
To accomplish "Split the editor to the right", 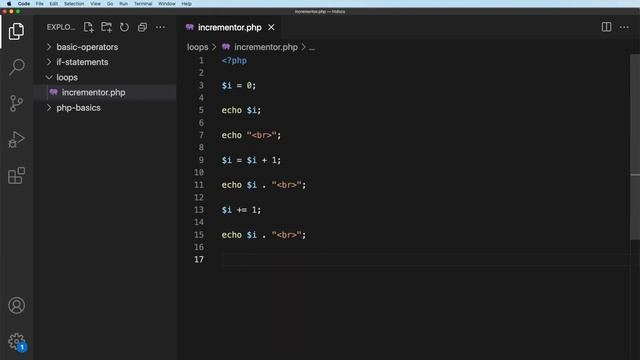I will click(x=606, y=27).
